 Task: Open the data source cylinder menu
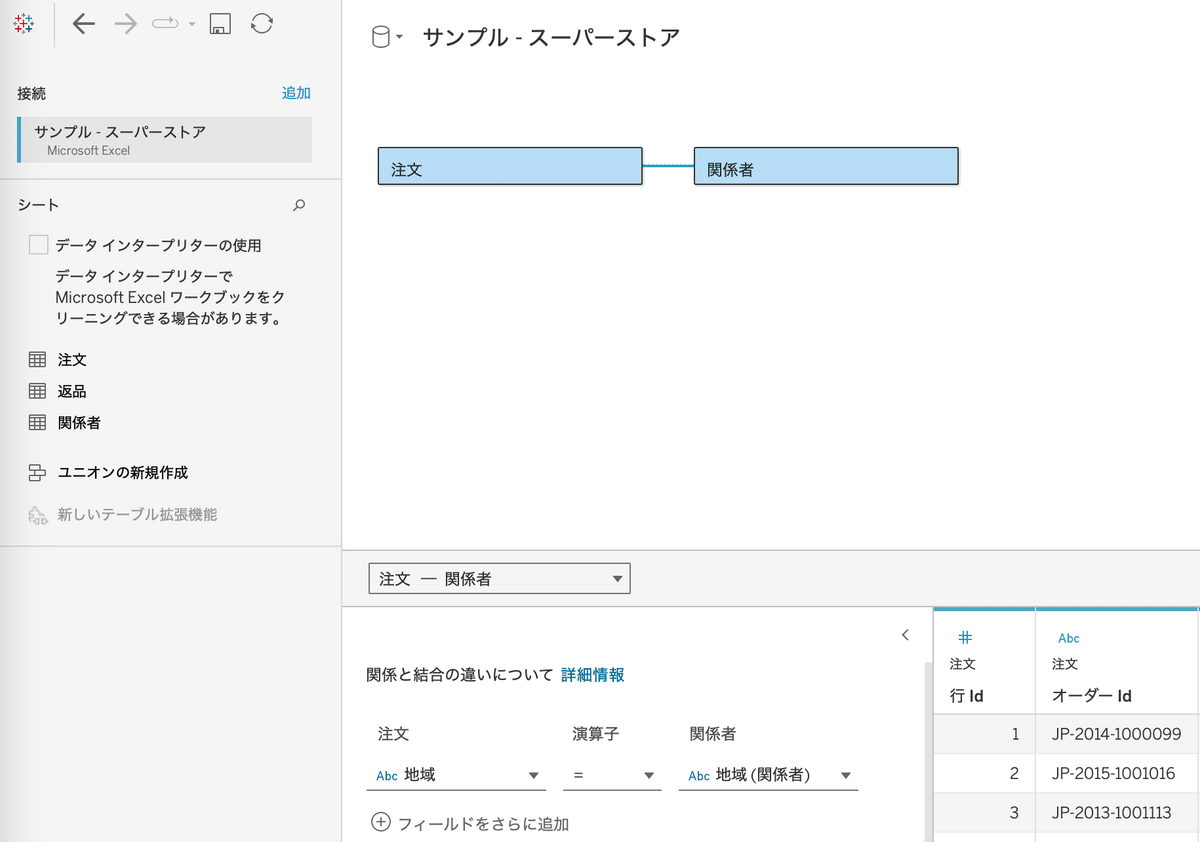pyautogui.click(x=386, y=38)
